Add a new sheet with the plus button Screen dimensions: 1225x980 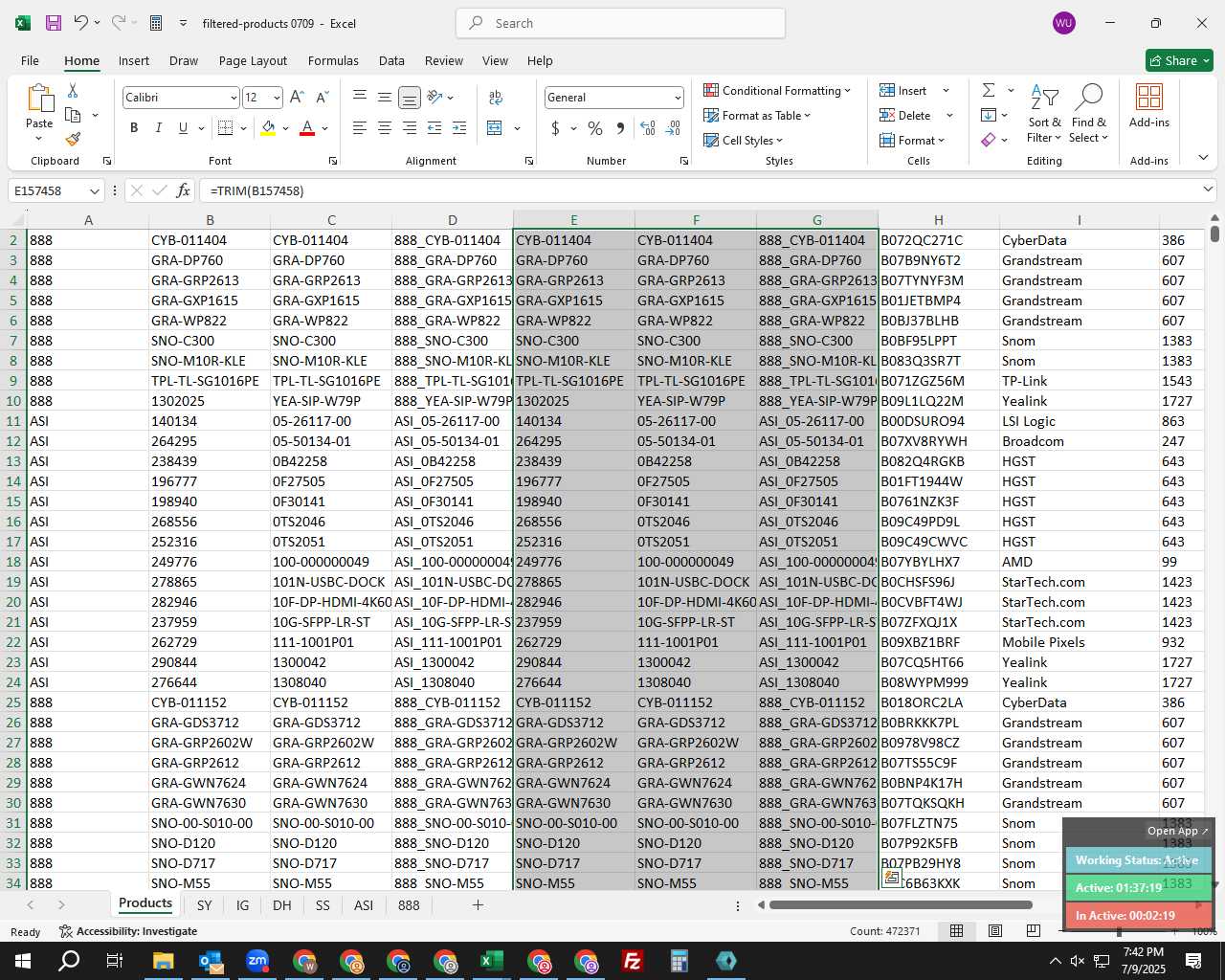point(478,904)
